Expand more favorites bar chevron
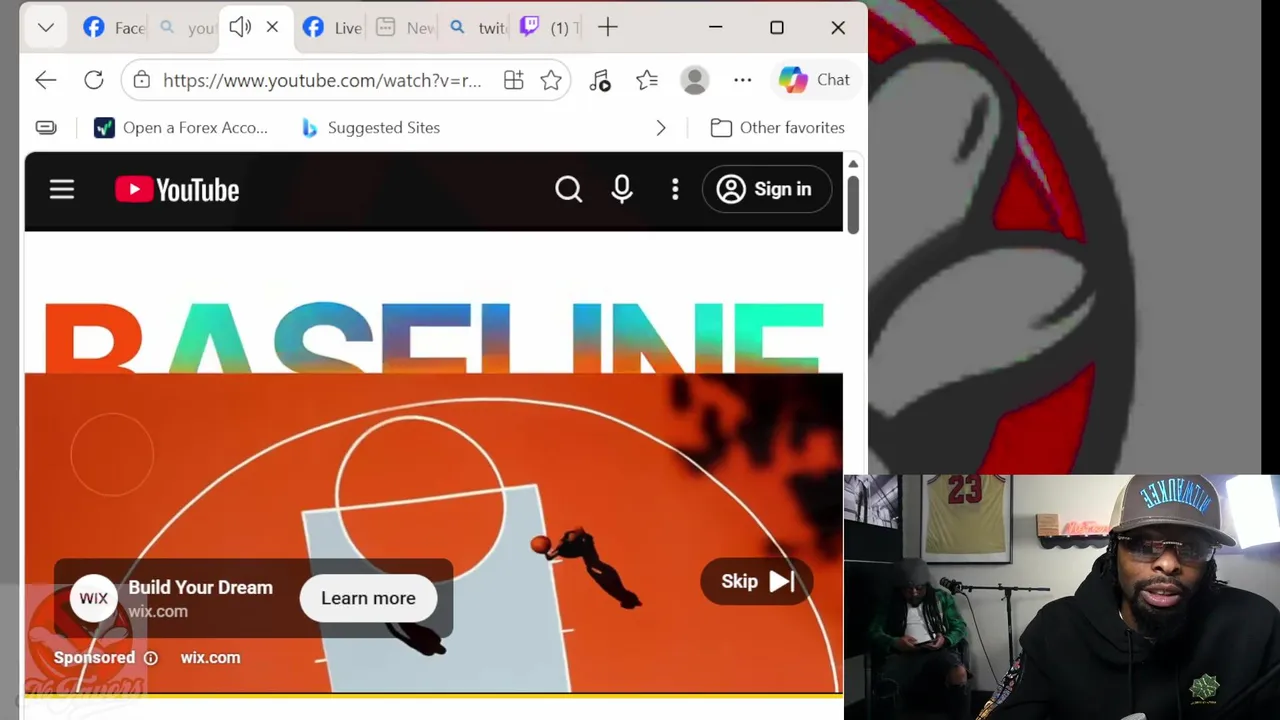Viewport: 1280px width, 720px height. 661,128
